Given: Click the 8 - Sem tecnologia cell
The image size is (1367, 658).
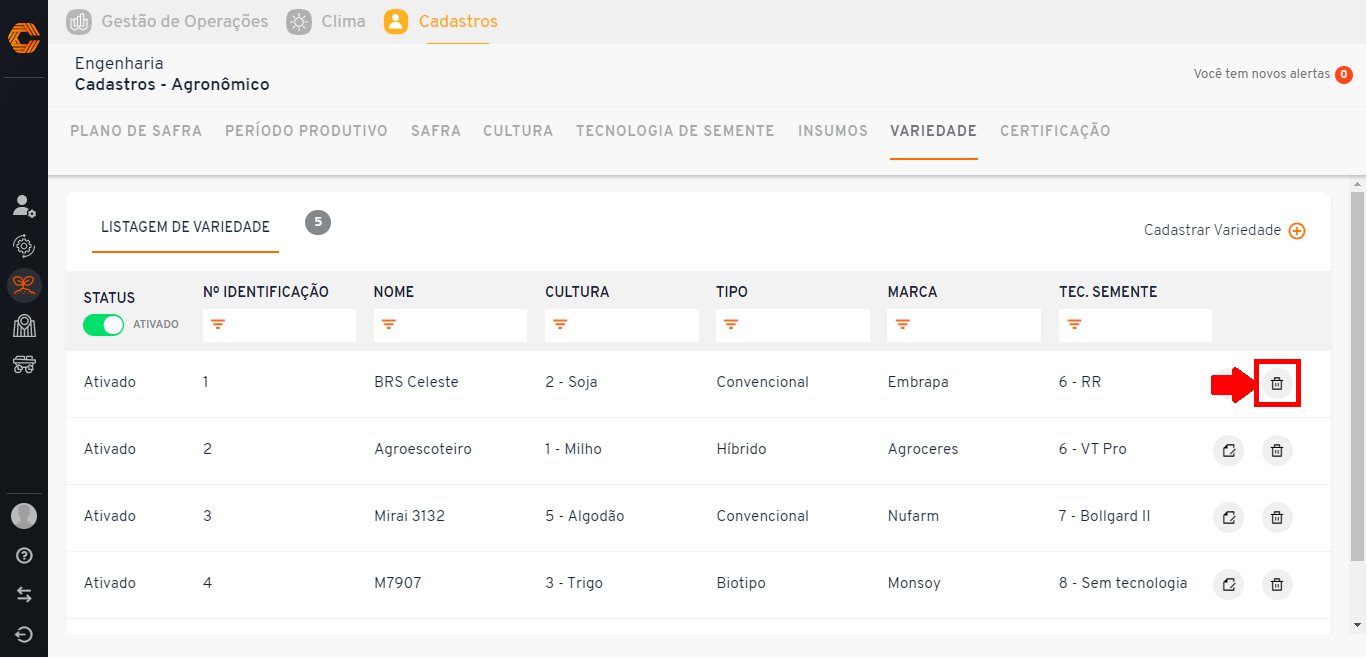Looking at the screenshot, I should click(1123, 583).
